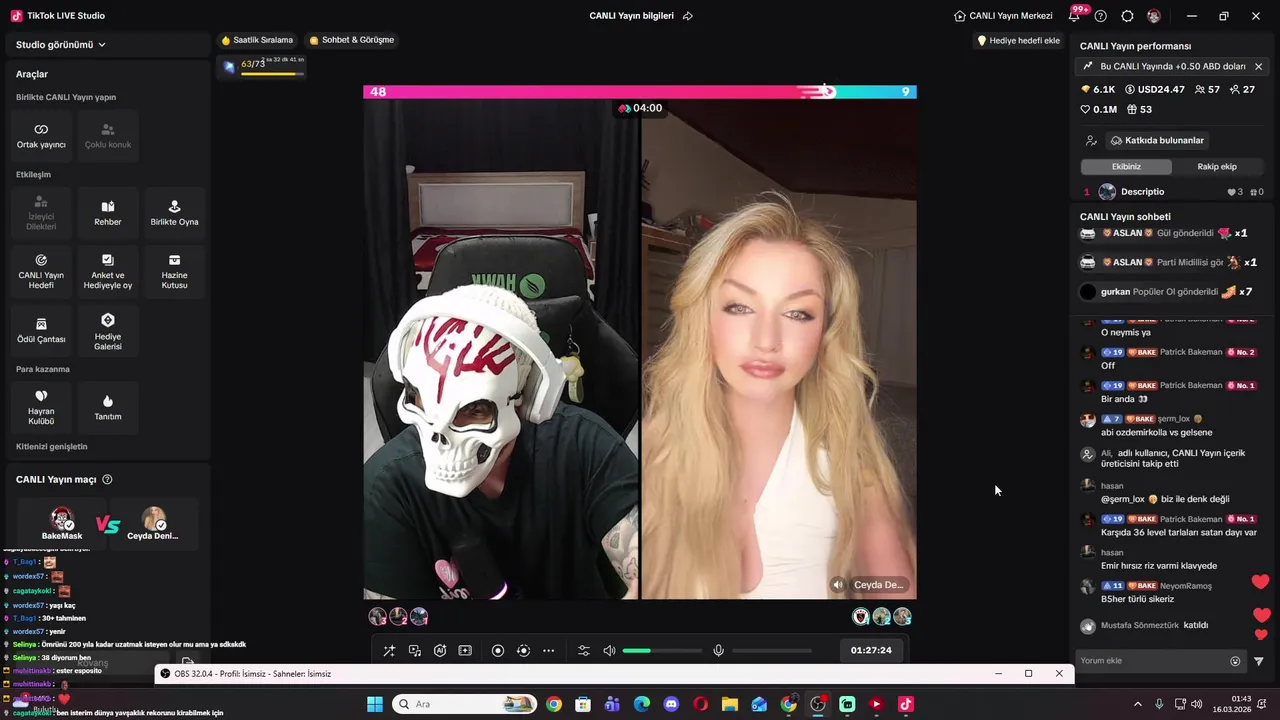This screenshot has width=1280, height=720.
Task: Open the profile avatar in title bar
Action: tap(1154, 16)
